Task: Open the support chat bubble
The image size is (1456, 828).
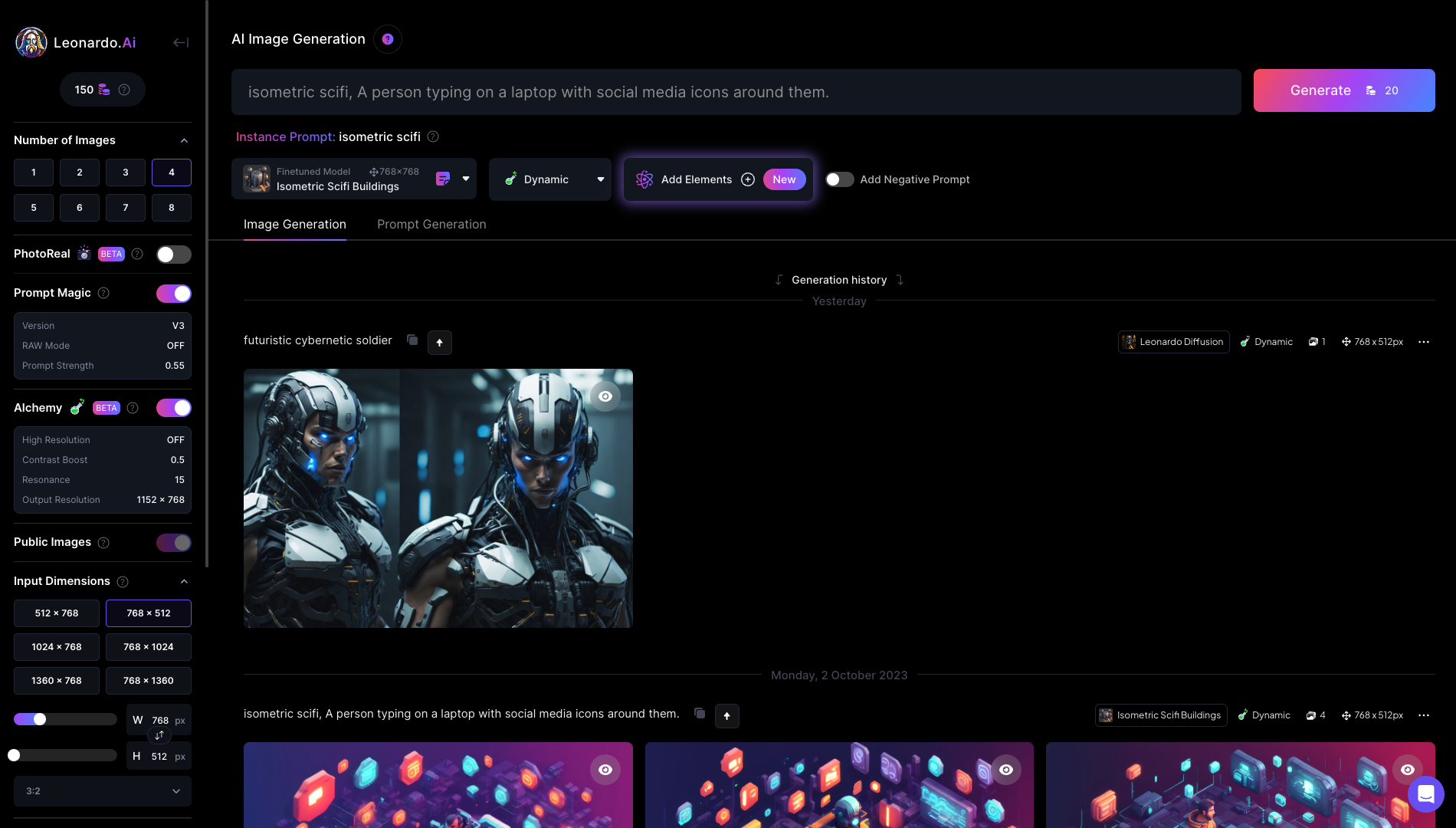Action: point(1425,794)
